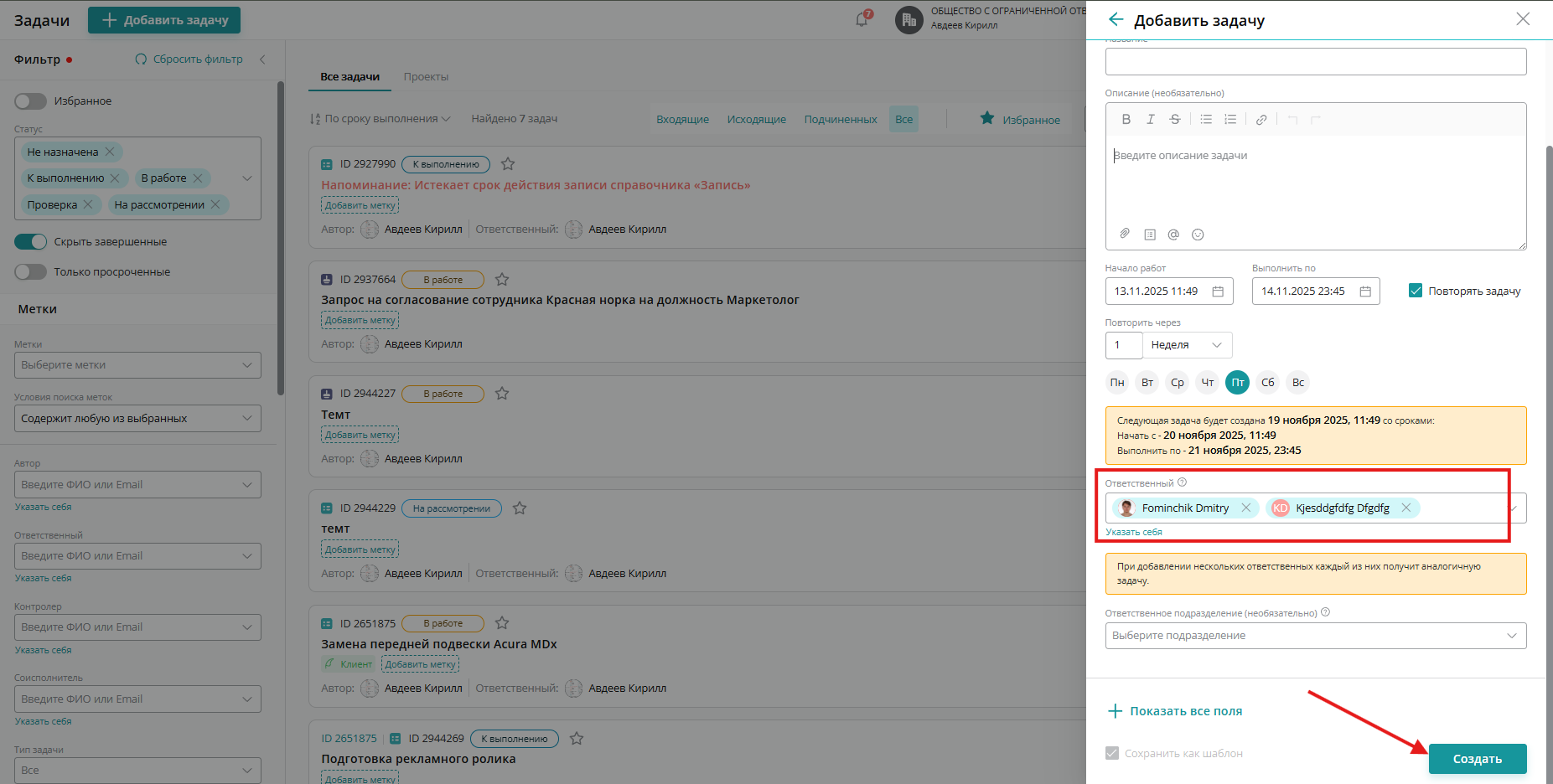Open the Выберите метки dropdown
The height and width of the screenshot is (784, 1553).
137,365
